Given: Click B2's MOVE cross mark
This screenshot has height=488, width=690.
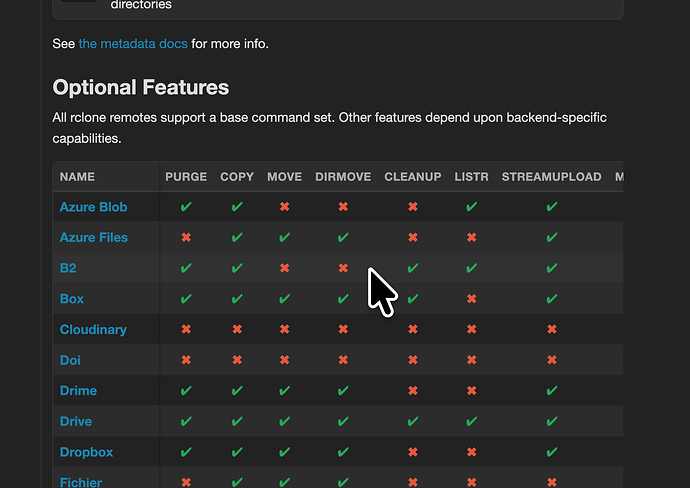Looking at the screenshot, I should coord(285,268).
